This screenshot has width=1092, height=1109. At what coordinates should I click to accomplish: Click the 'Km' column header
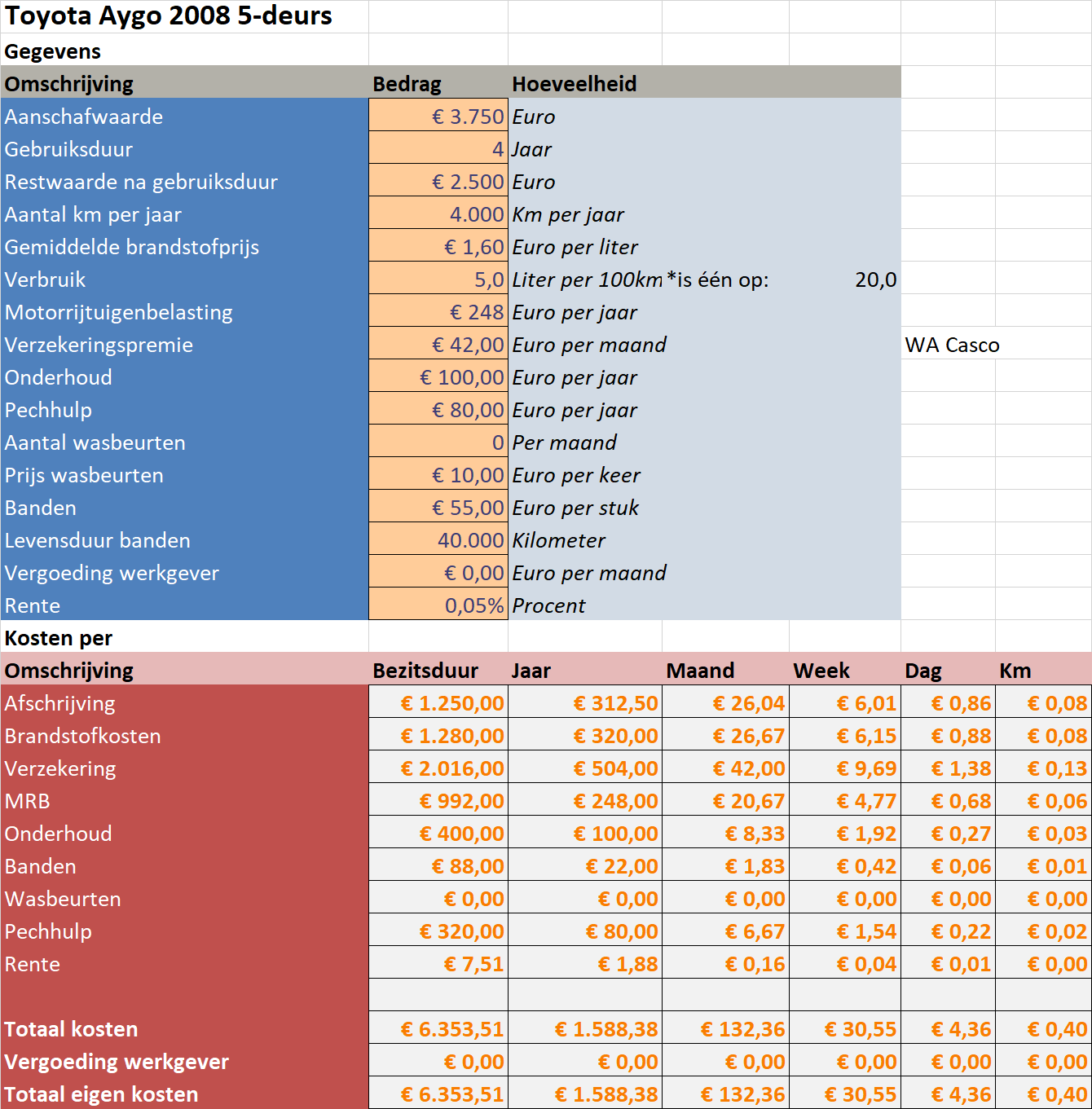pos(1043,669)
